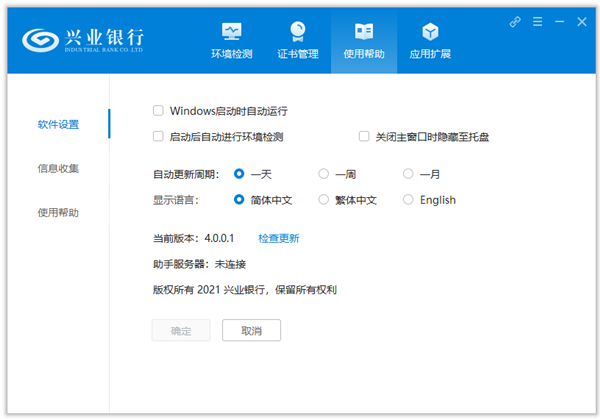The image size is (600, 419).
Task: Switch to 信息收集 sidebar item
Action: (58, 168)
